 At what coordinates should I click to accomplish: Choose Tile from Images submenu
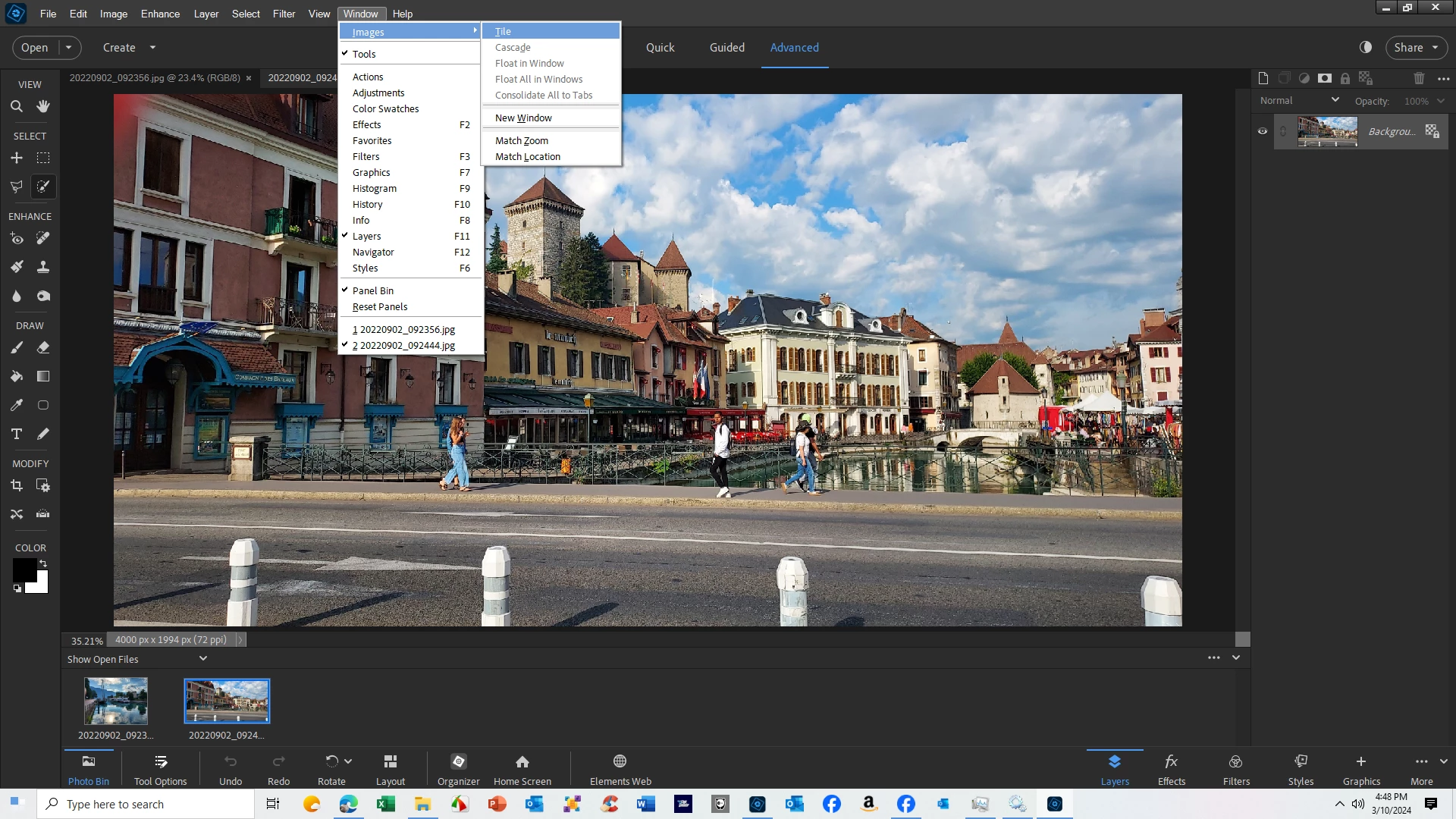[503, 31]
